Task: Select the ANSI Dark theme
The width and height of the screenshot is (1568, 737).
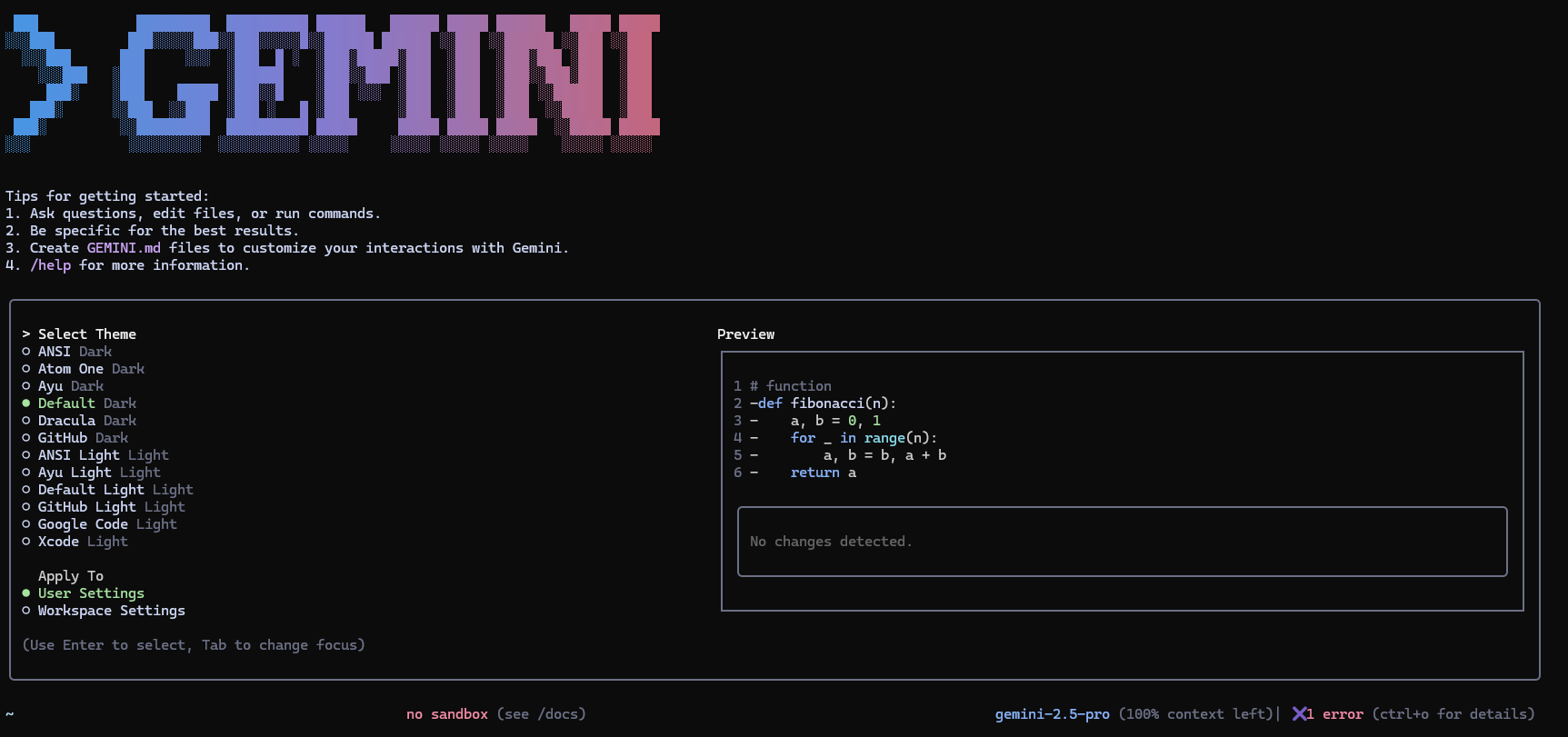Action: point(75,352)
